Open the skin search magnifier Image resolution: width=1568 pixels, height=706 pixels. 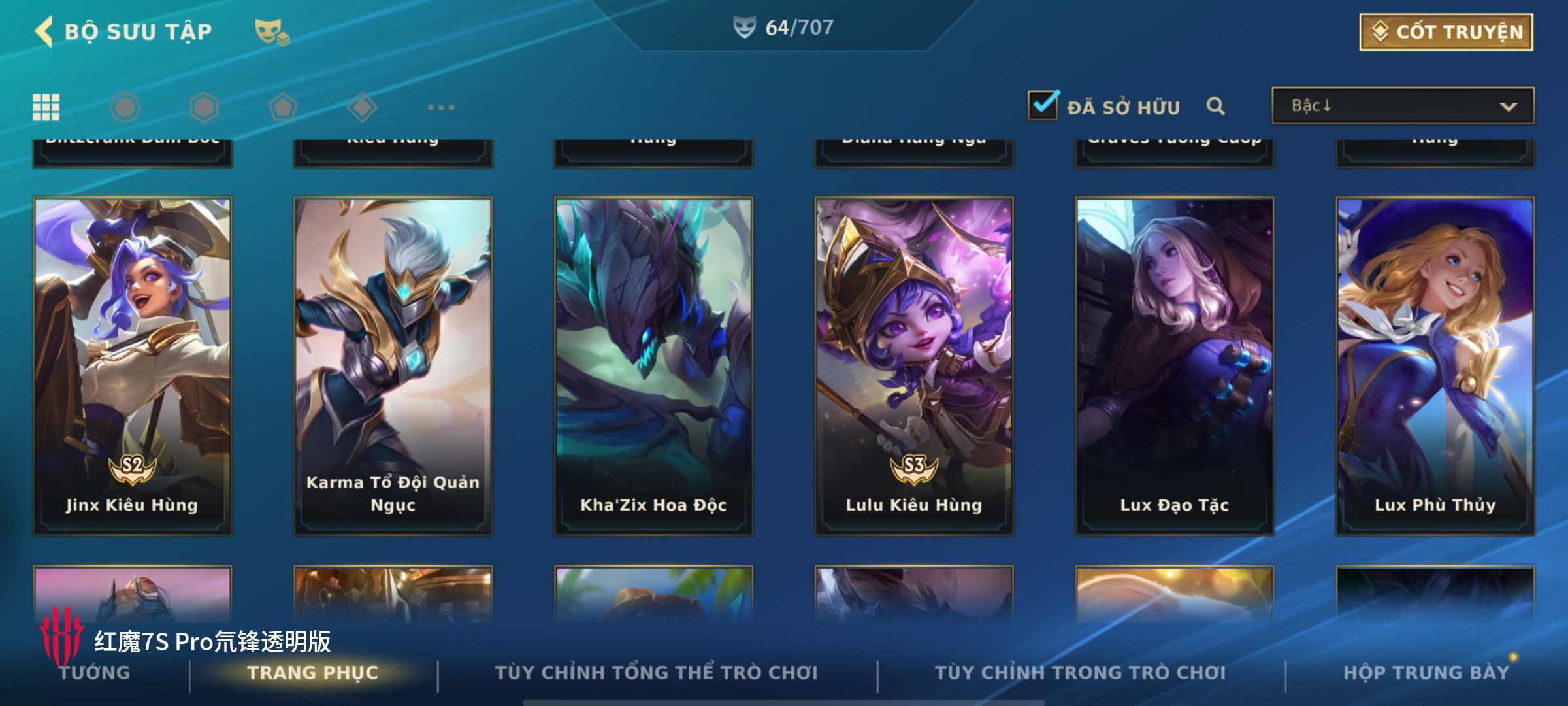point(1215,106)
